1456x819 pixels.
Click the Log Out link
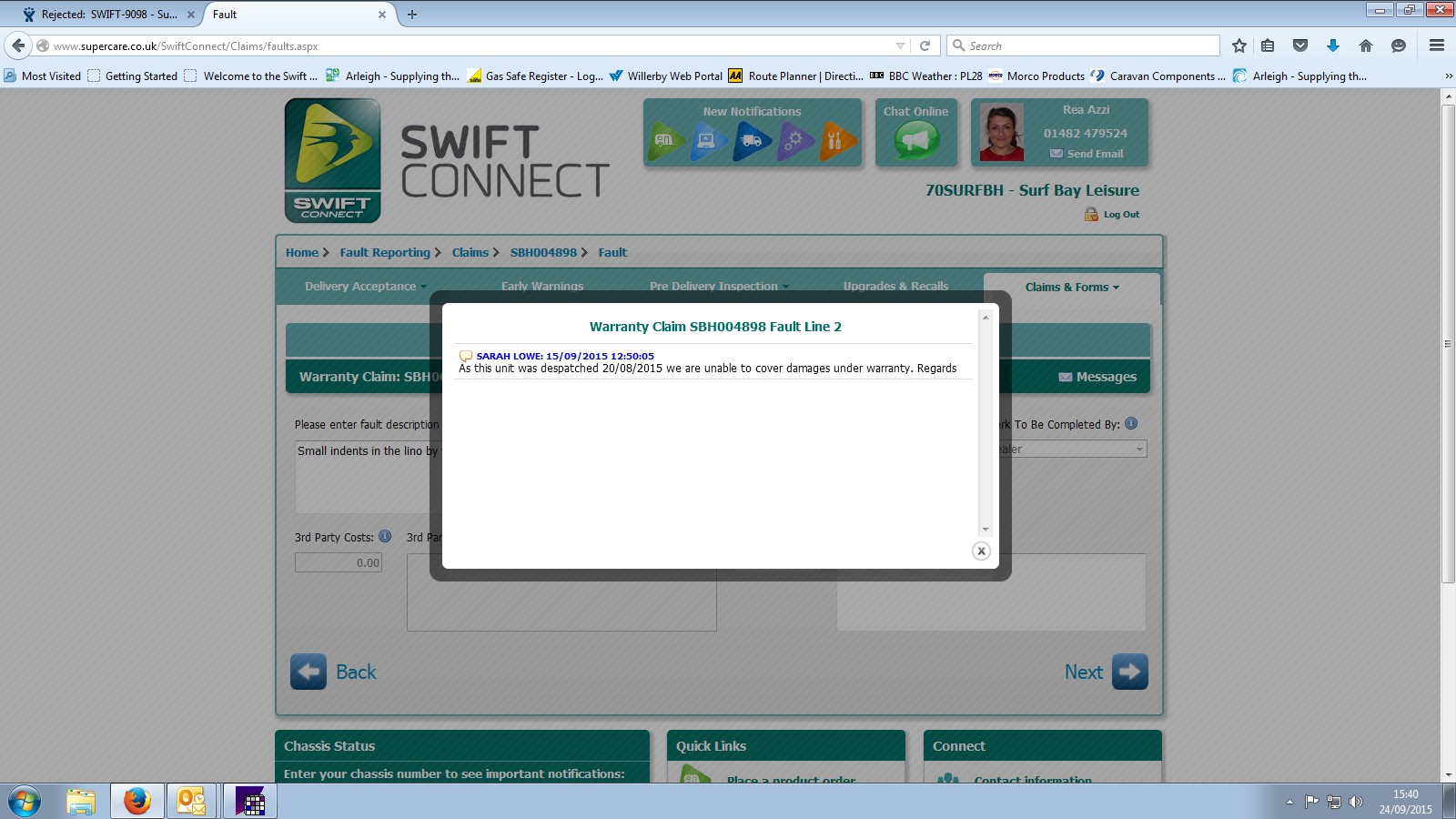(x=1121, y=215)
